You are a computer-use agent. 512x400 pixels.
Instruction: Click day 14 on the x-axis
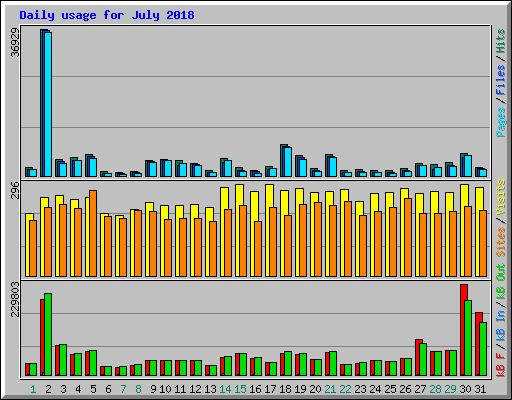pyautogui.click(x=225, y=389)
